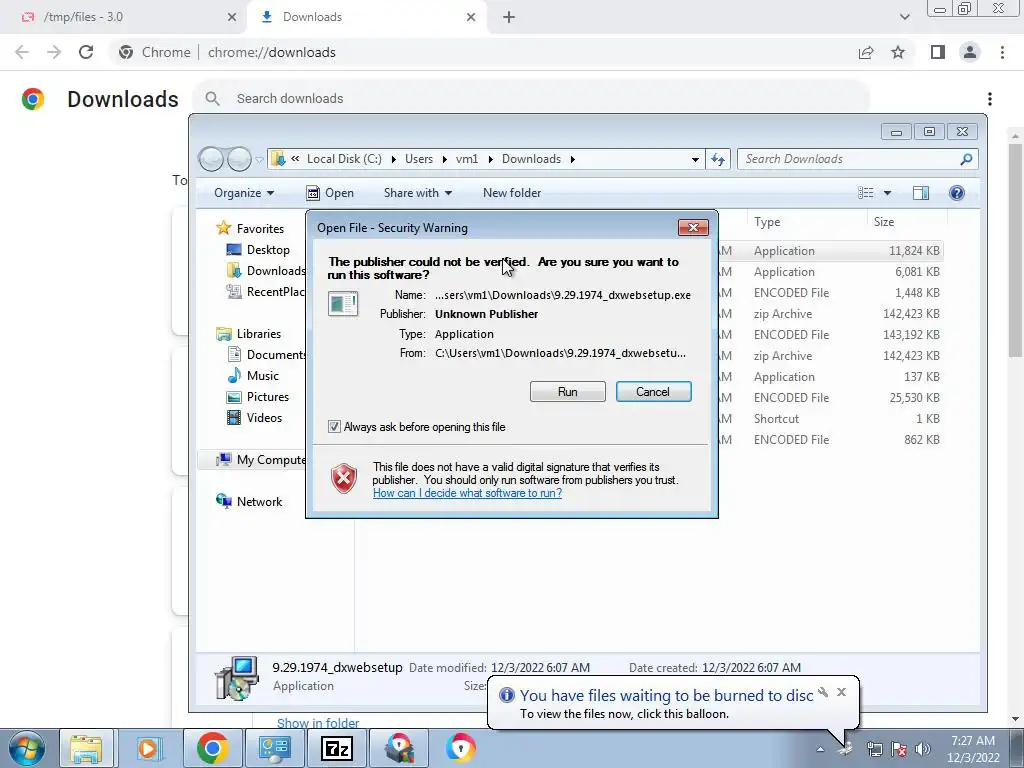Toggle the Explorer preview pane icon
This screenshot has width=1024, height=768.
921,193
